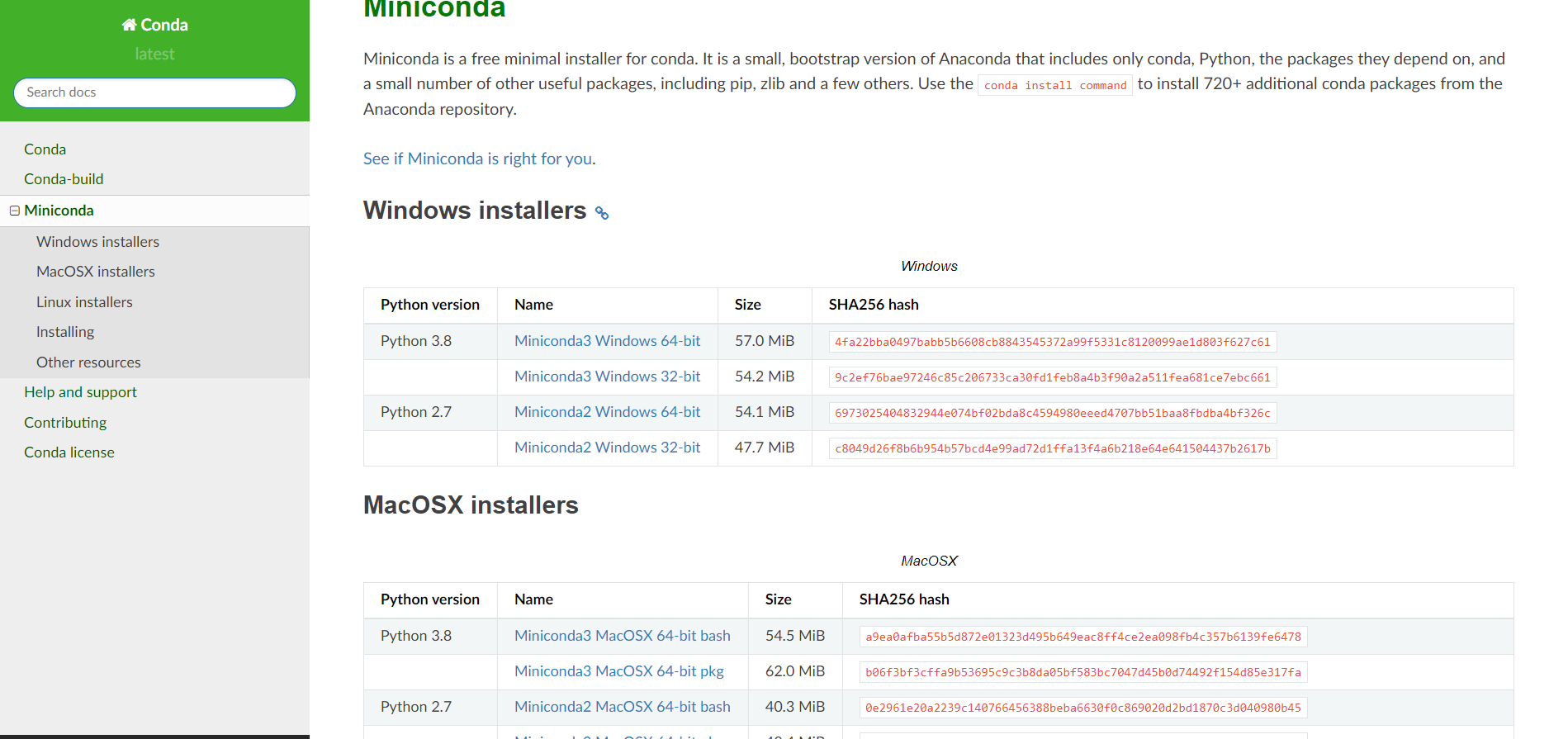Select the hash starting 4fa22bba0497

coord(1053,342)
